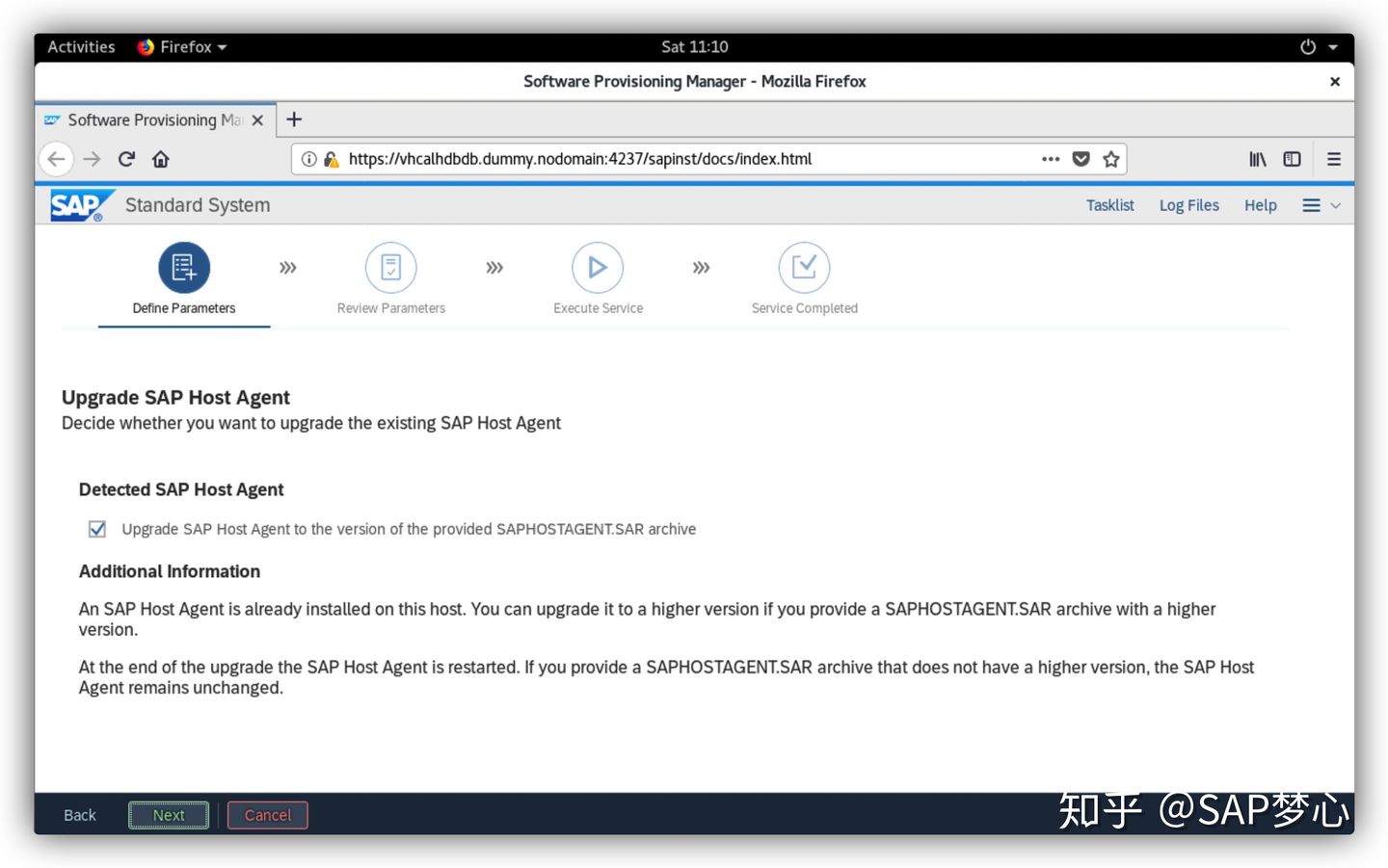Open the Firefox application menu in top bar
Screen dimensions: 1388x868
(x=181, y=46)
